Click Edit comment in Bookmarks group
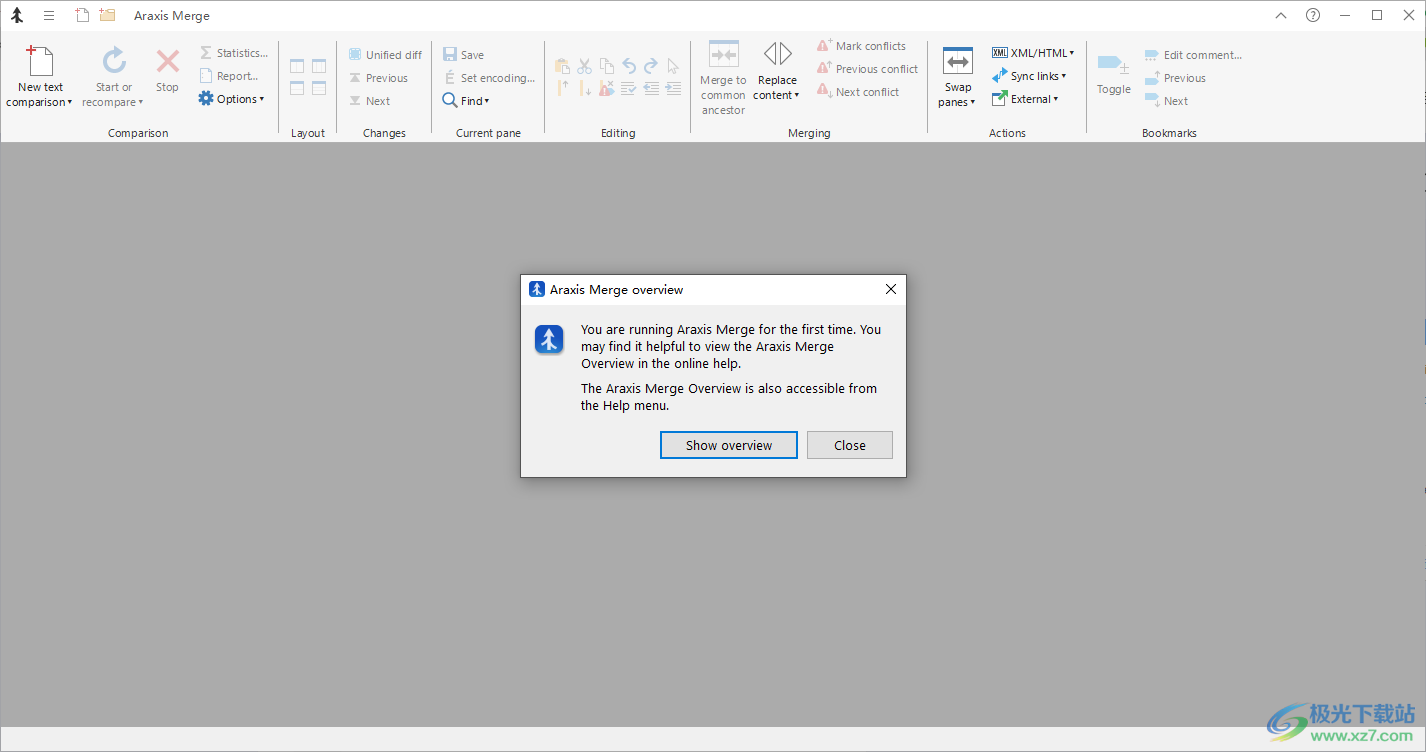This screenshot has width=1426, height=752. 1193,55
